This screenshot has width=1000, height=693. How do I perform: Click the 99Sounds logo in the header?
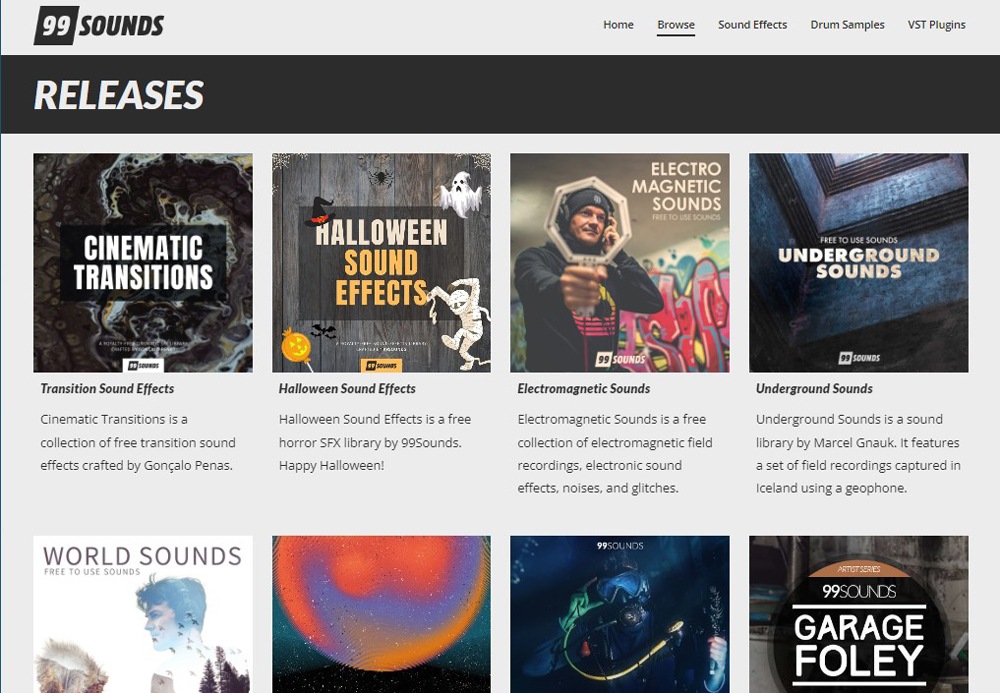pyautogui.click(x=99, y=26)
